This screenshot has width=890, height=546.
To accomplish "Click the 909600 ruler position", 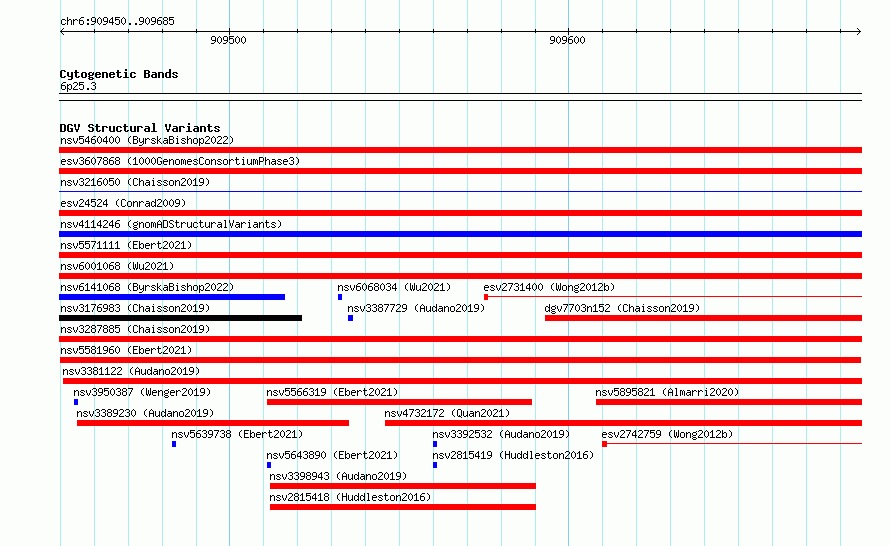I will pyautogui.click(x=567, y=40).
